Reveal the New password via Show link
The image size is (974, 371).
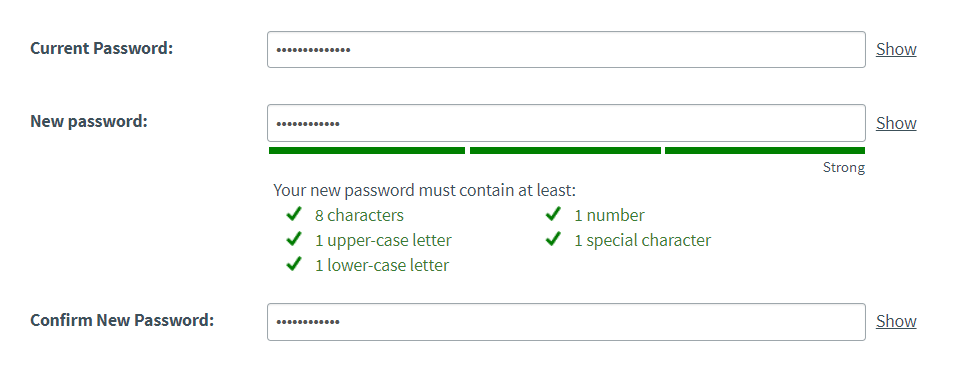[x=896, y=123]
